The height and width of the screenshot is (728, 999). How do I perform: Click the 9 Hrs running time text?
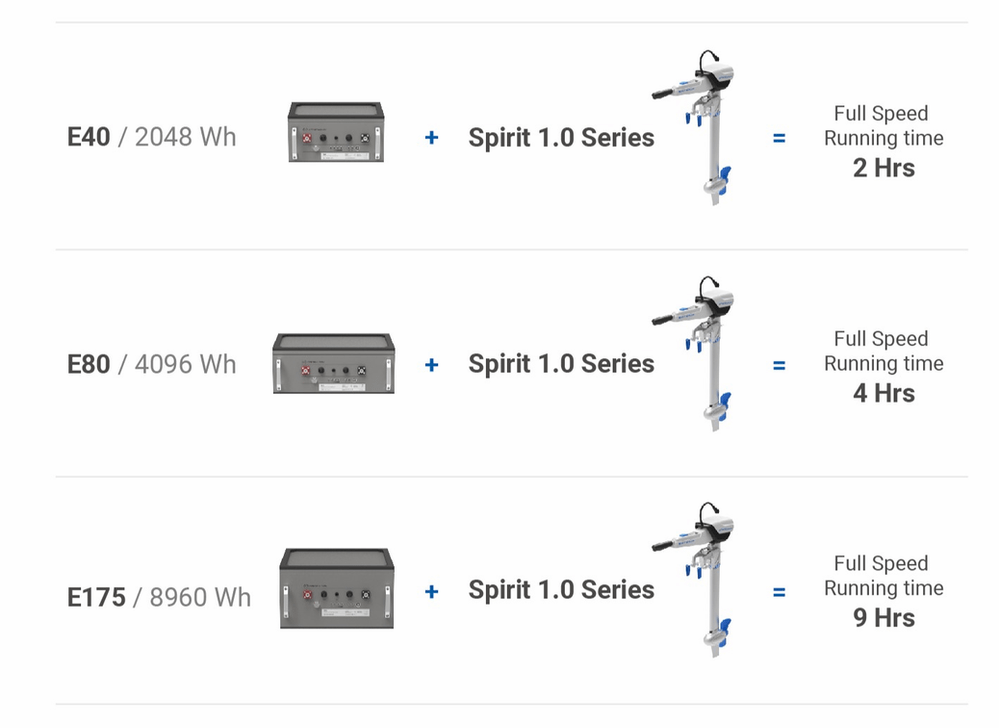883,618
